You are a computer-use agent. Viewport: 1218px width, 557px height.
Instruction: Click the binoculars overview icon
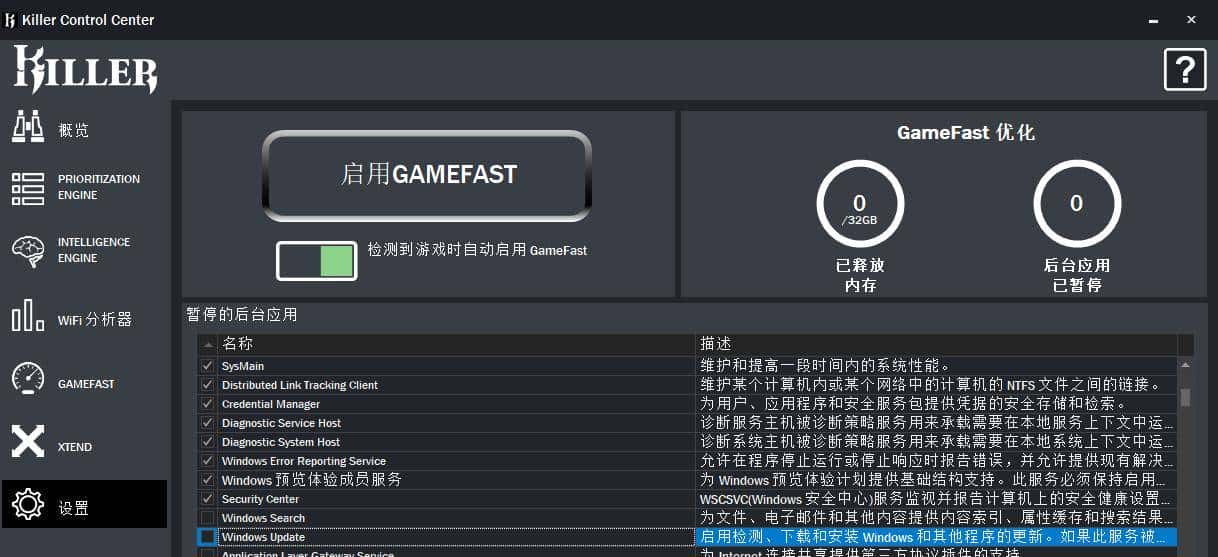[x=28, y=127]
